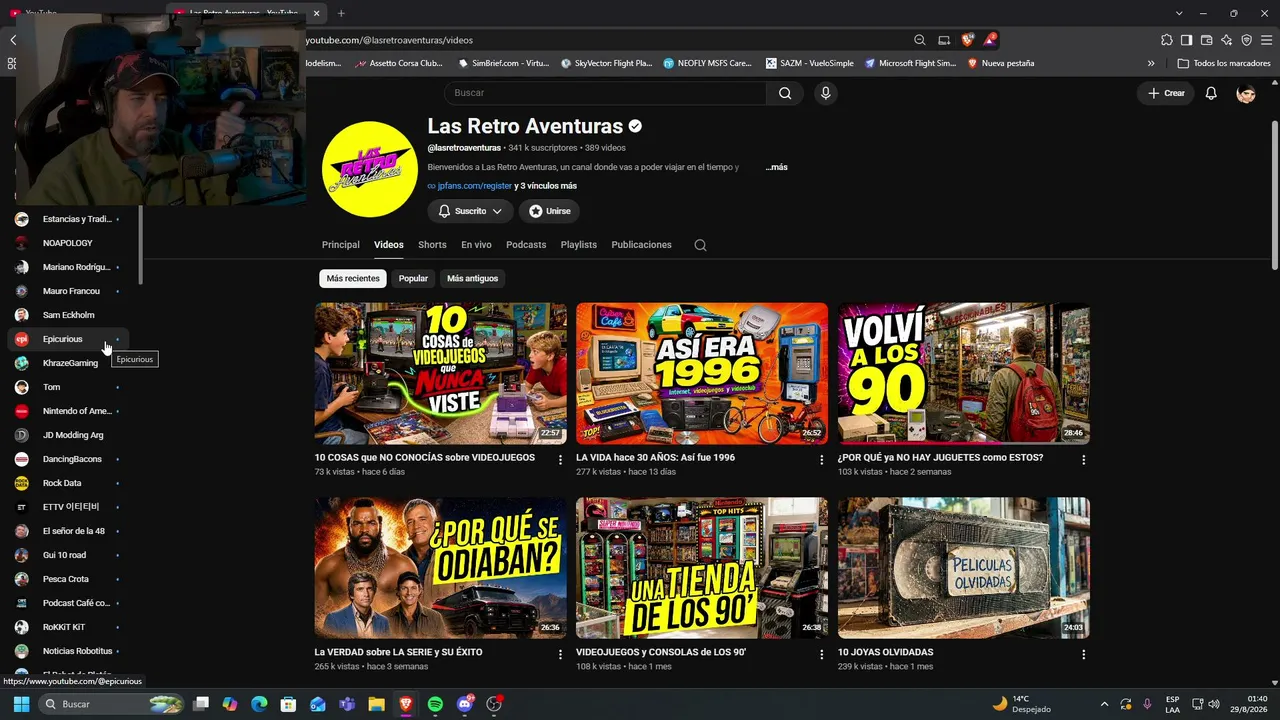Open the Suscrito subscription dropdown
This screenshot has height=720, width=1280.
(470, 211)
